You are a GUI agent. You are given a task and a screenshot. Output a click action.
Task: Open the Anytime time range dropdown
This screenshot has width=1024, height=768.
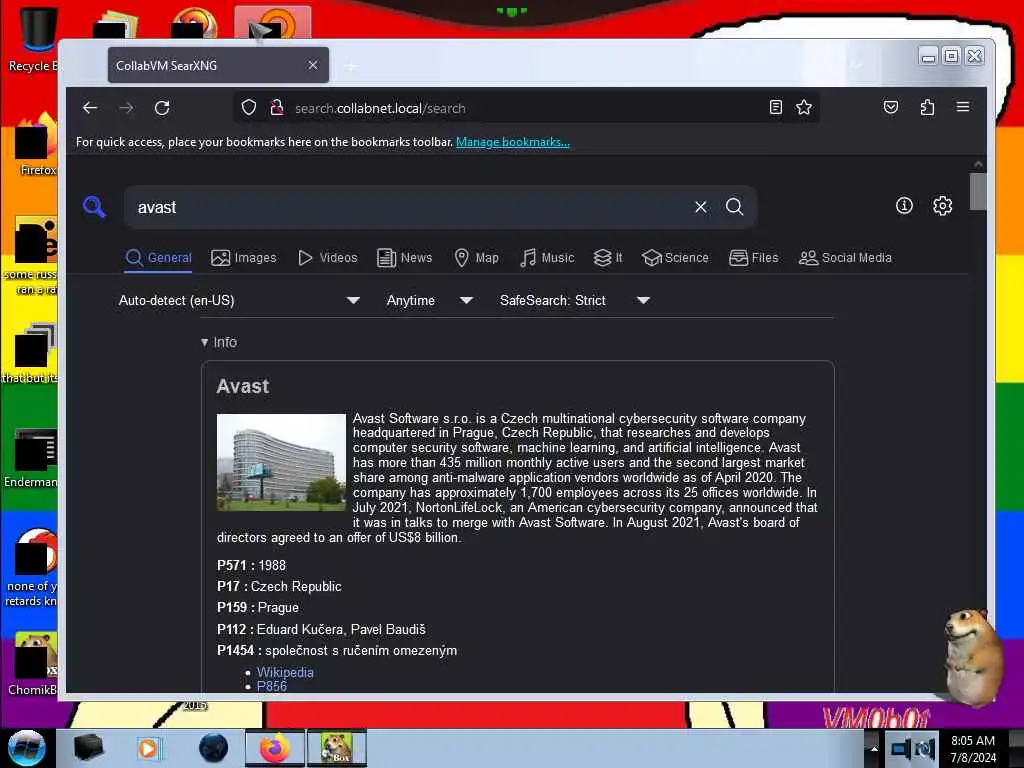429,300
